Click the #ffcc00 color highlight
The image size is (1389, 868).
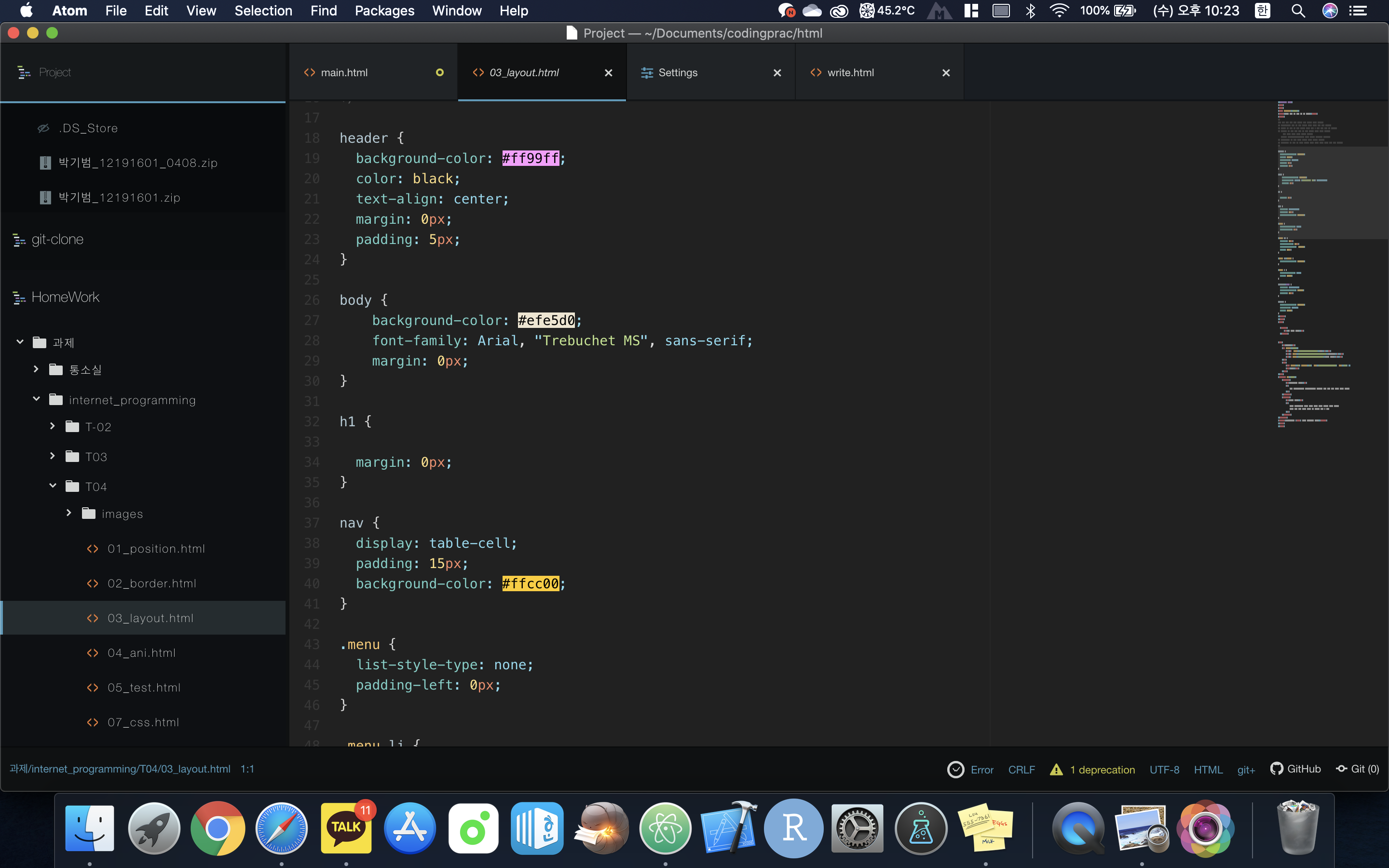(531, 584)
